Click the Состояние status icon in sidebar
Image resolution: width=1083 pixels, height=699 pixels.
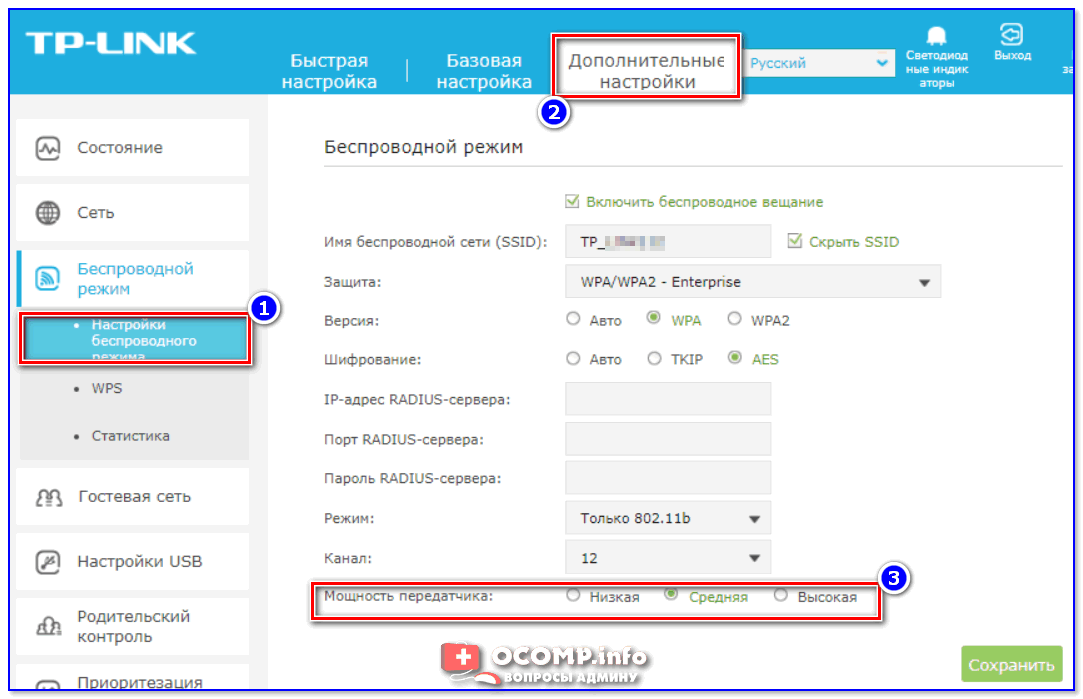tap(48, 148)
